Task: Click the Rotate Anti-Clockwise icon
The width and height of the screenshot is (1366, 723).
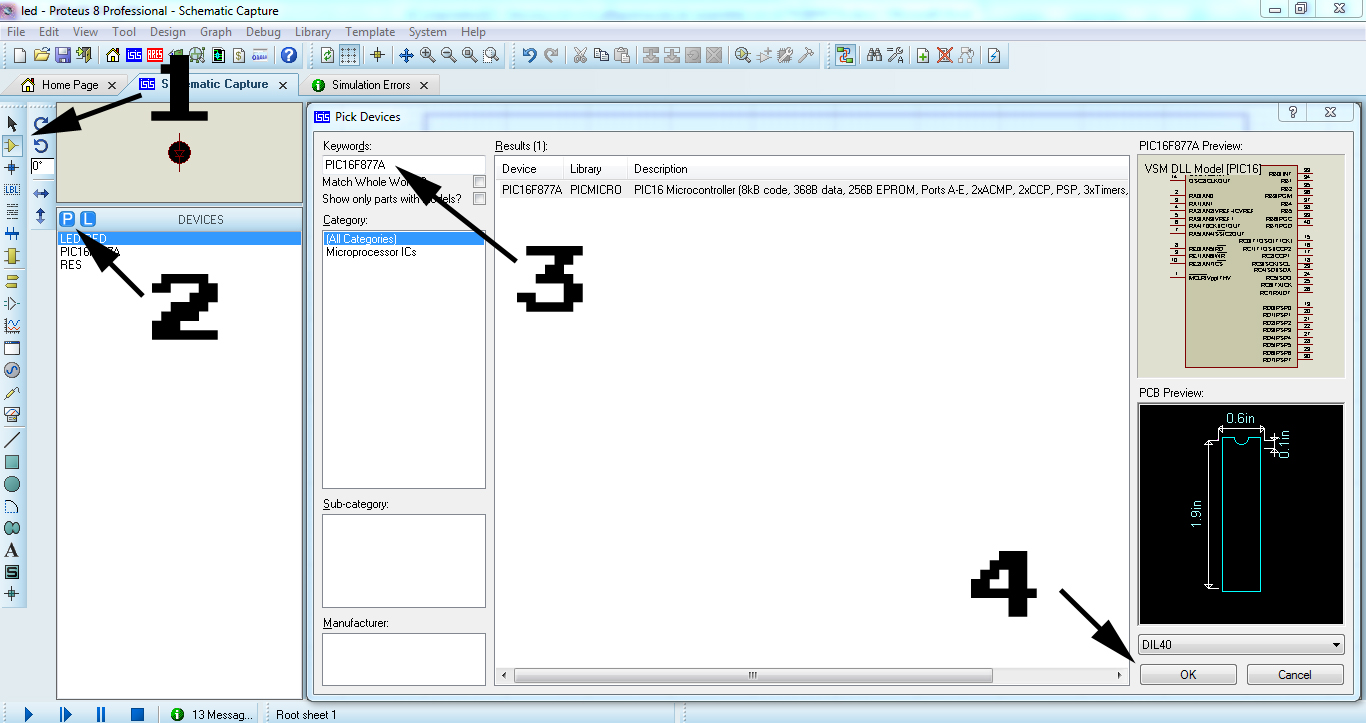Action: point(41,146)
